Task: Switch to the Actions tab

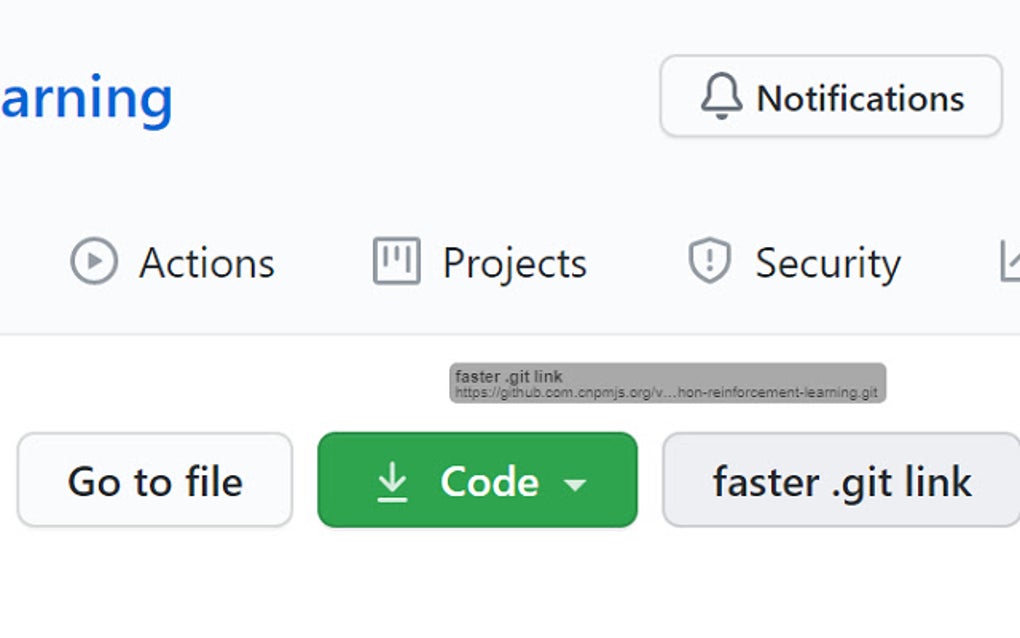Action: [206, 263]
